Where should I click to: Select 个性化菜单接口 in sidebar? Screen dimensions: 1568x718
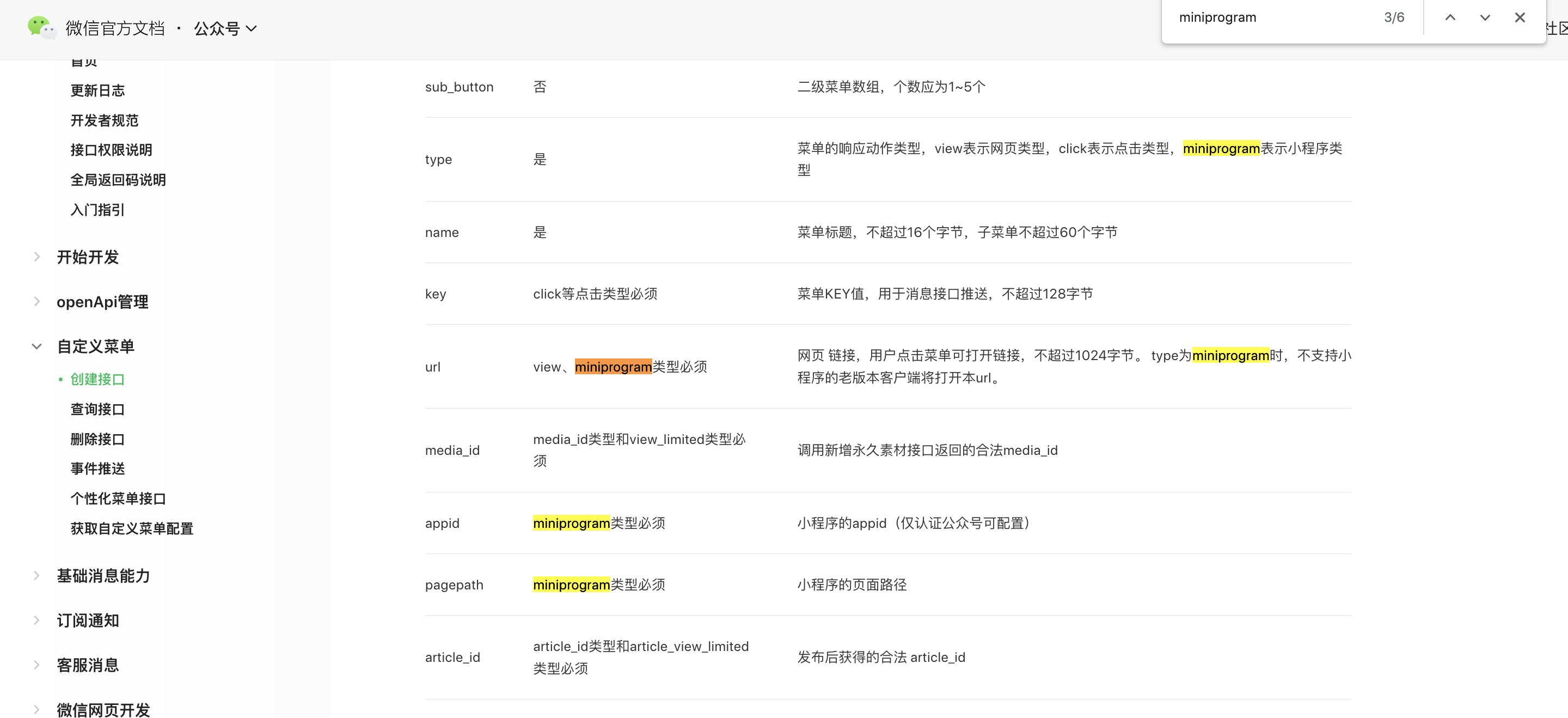pyautogui.click(x=118, y=499)
